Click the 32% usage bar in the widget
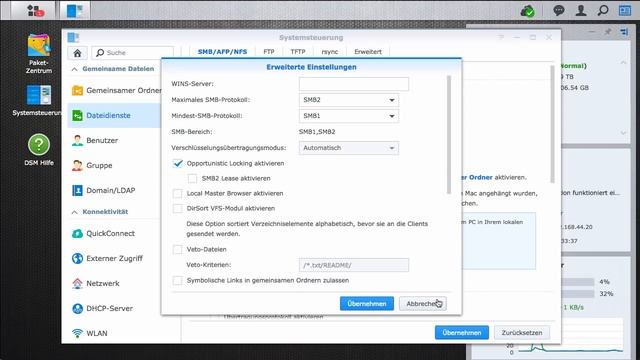The height and width of the screenshot is (360, 640). 578,294
